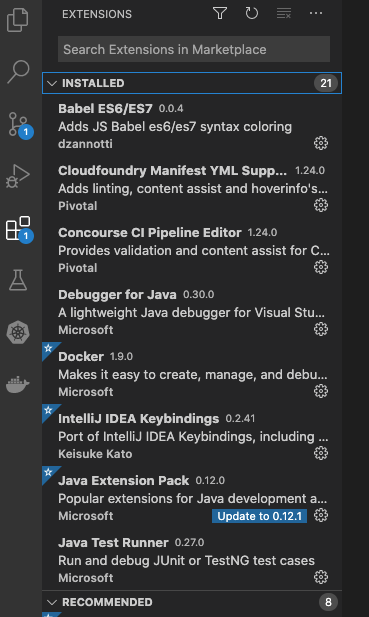Click 'Popular extensions for Java development' description
The width and height of the screenshot is (369, 617).
[x=193, y=499]
